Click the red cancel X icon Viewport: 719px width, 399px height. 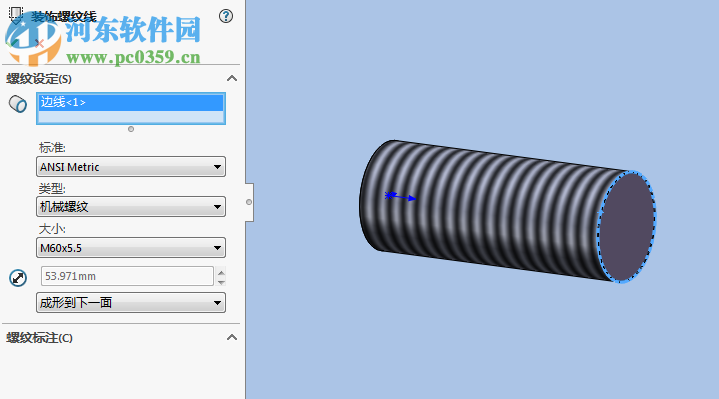pyautogui.click(x=39, y=44)
